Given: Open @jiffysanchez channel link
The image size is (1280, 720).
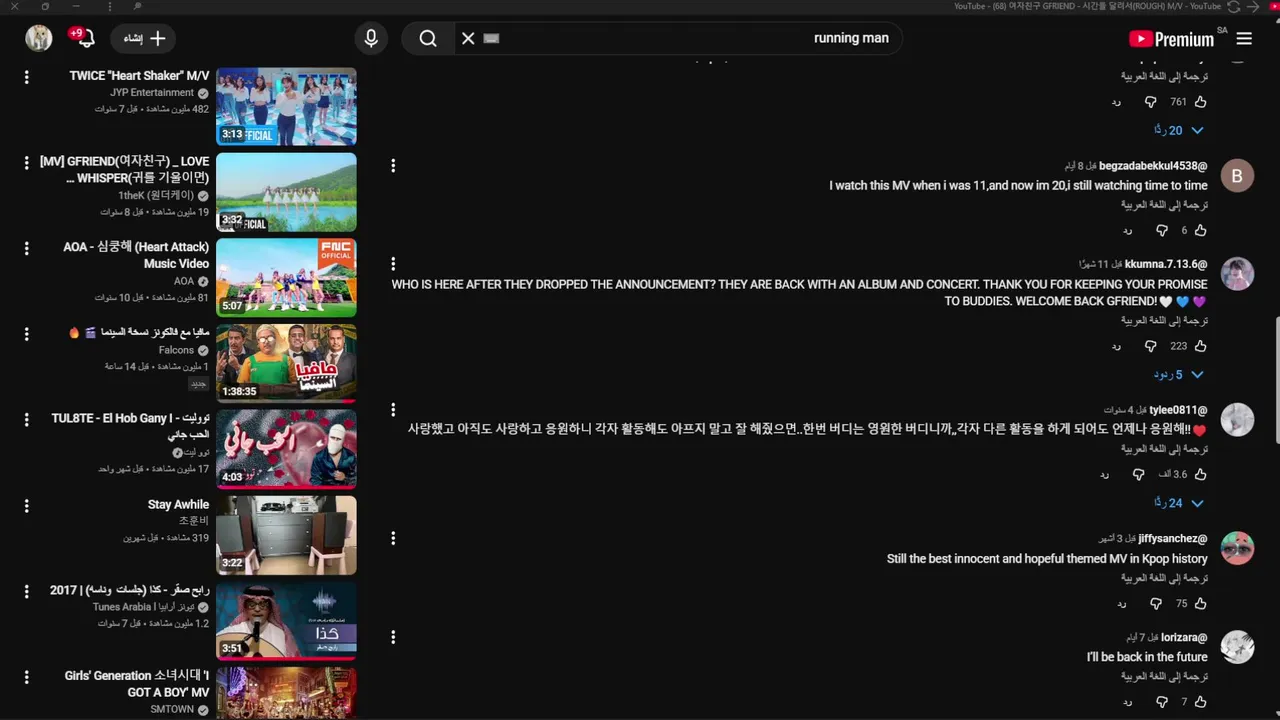Looking at the screenshot, I should point(1172,538).
